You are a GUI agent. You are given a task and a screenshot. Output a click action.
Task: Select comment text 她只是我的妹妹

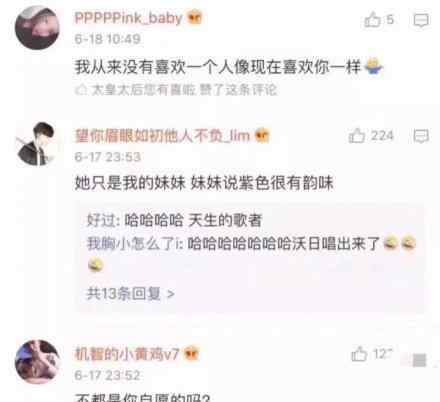(x=130, y=183)
